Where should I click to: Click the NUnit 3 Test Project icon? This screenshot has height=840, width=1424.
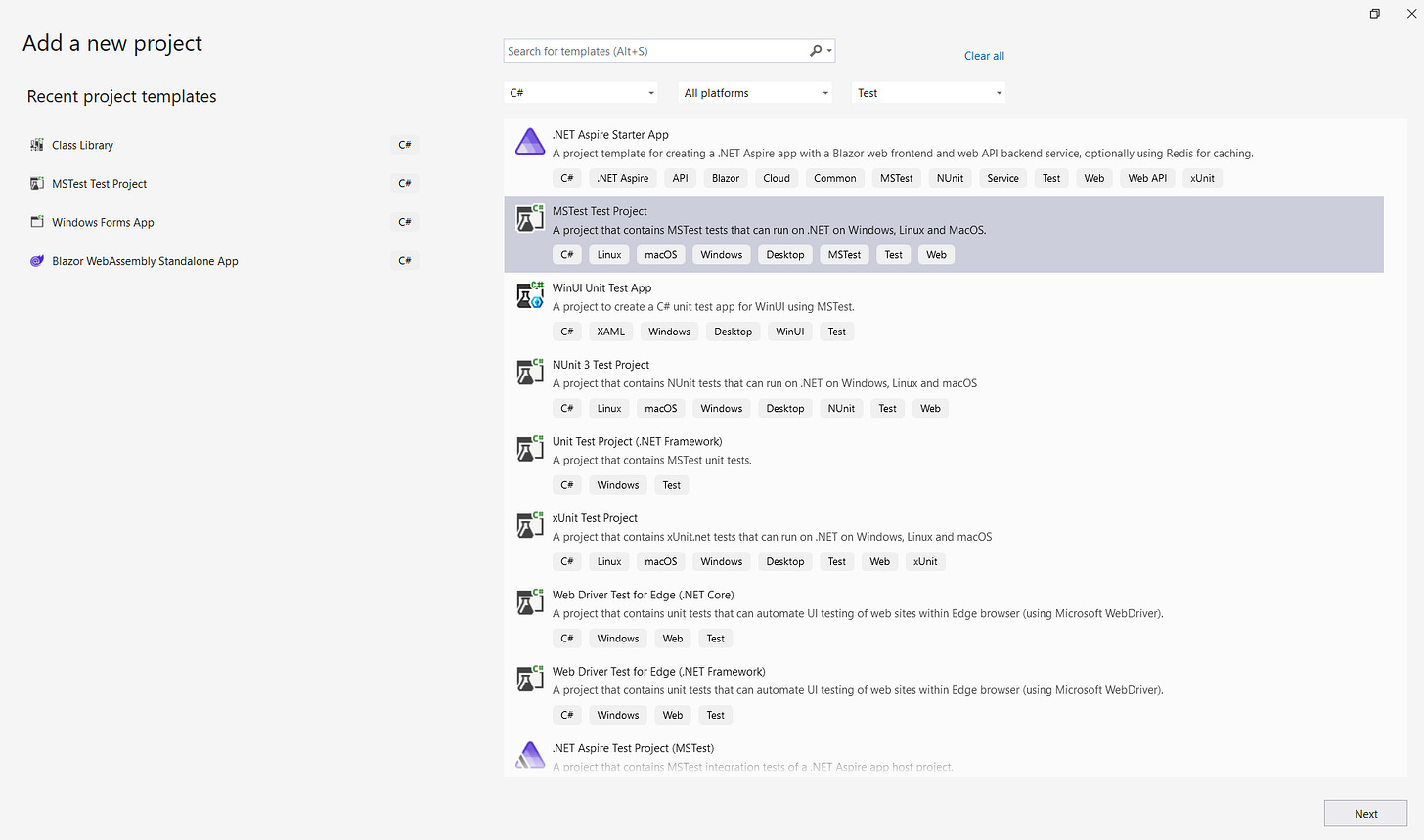pos(530,372)
